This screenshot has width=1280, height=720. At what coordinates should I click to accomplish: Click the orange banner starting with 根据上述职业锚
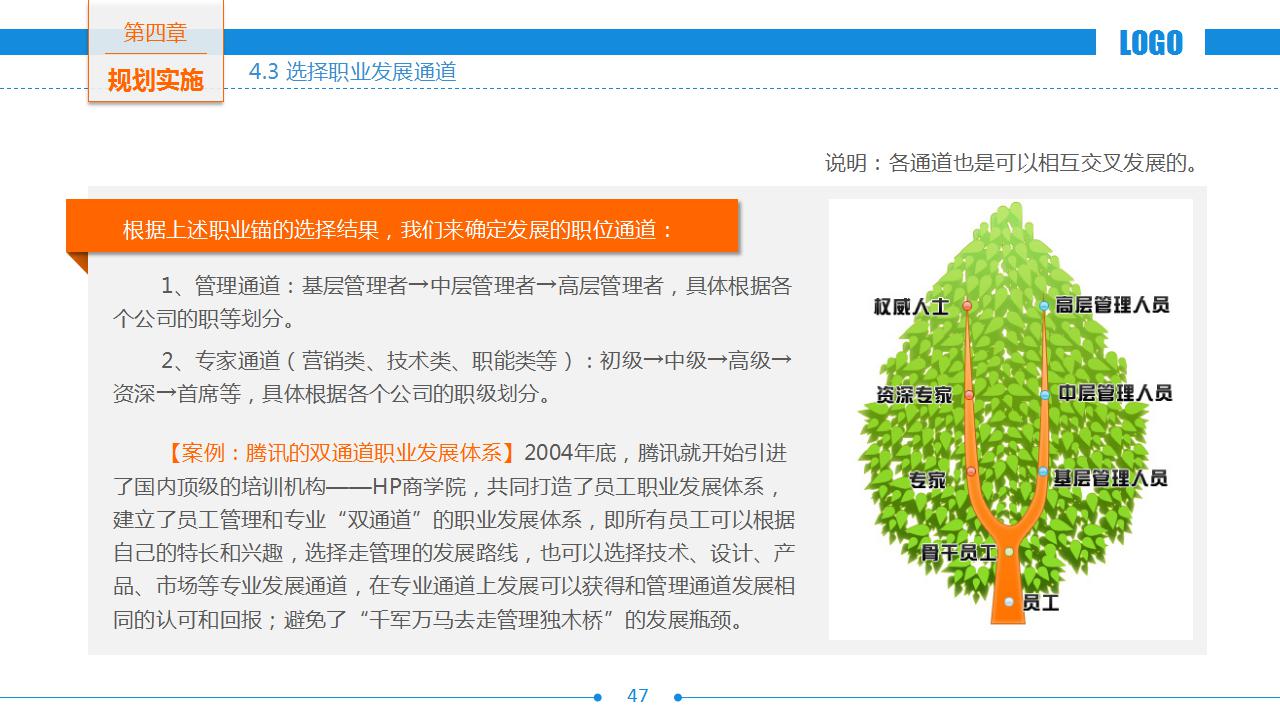(x=401, y=230)
